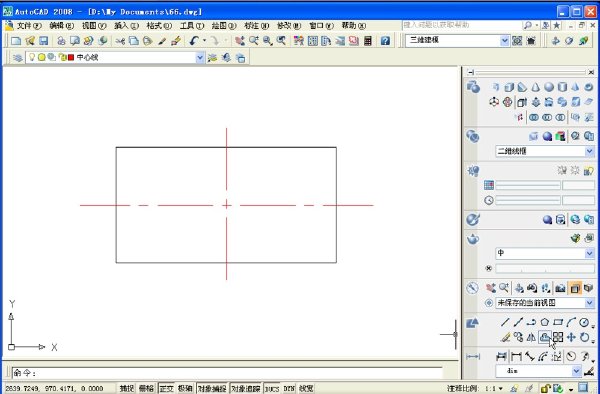The height and width of the screenshot is (394, 600).
Task: Select the Move tool icon
Action: coord(571,337)
